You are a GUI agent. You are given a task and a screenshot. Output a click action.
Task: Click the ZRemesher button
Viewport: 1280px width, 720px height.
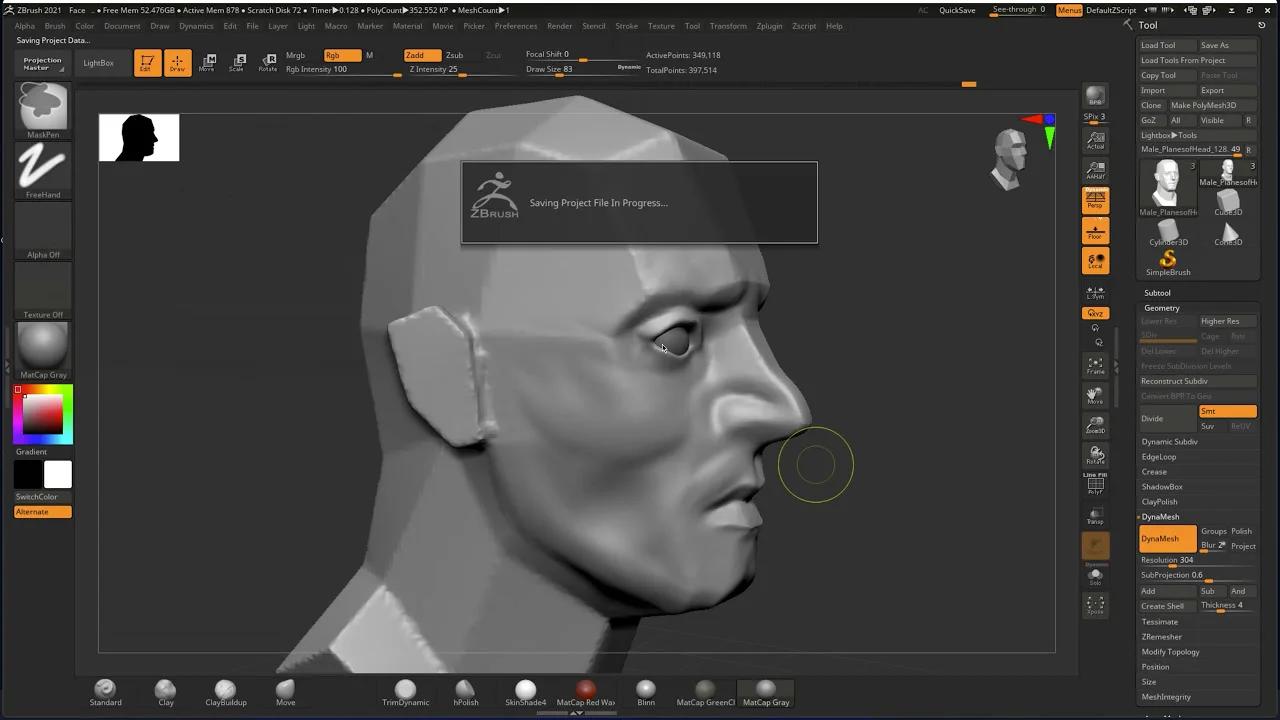click(1161, 636)
